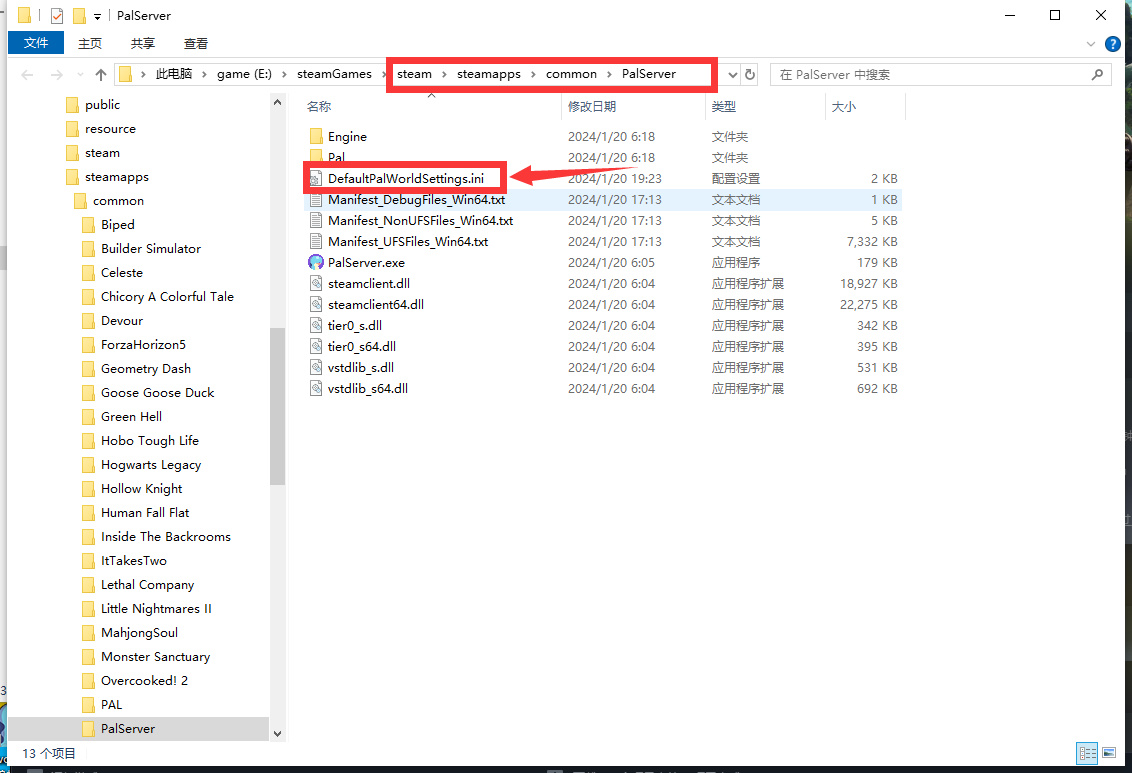Expand the ribbon with chevron arrow

click(1091, 44)
